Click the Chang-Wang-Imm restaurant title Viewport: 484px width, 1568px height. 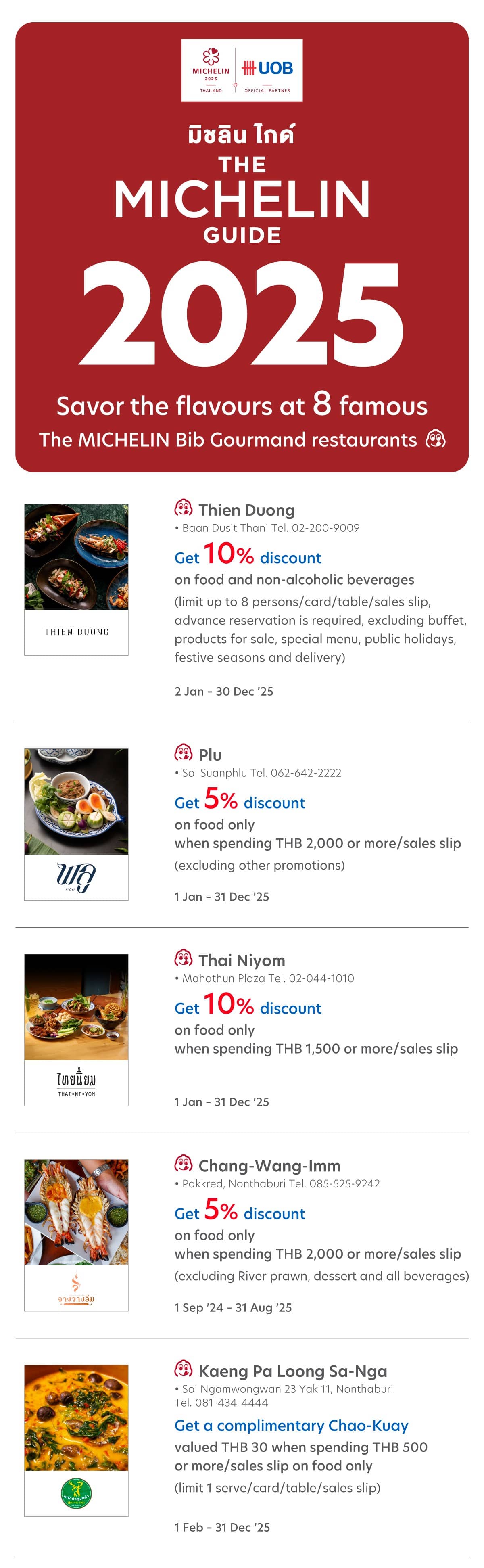269,1166
